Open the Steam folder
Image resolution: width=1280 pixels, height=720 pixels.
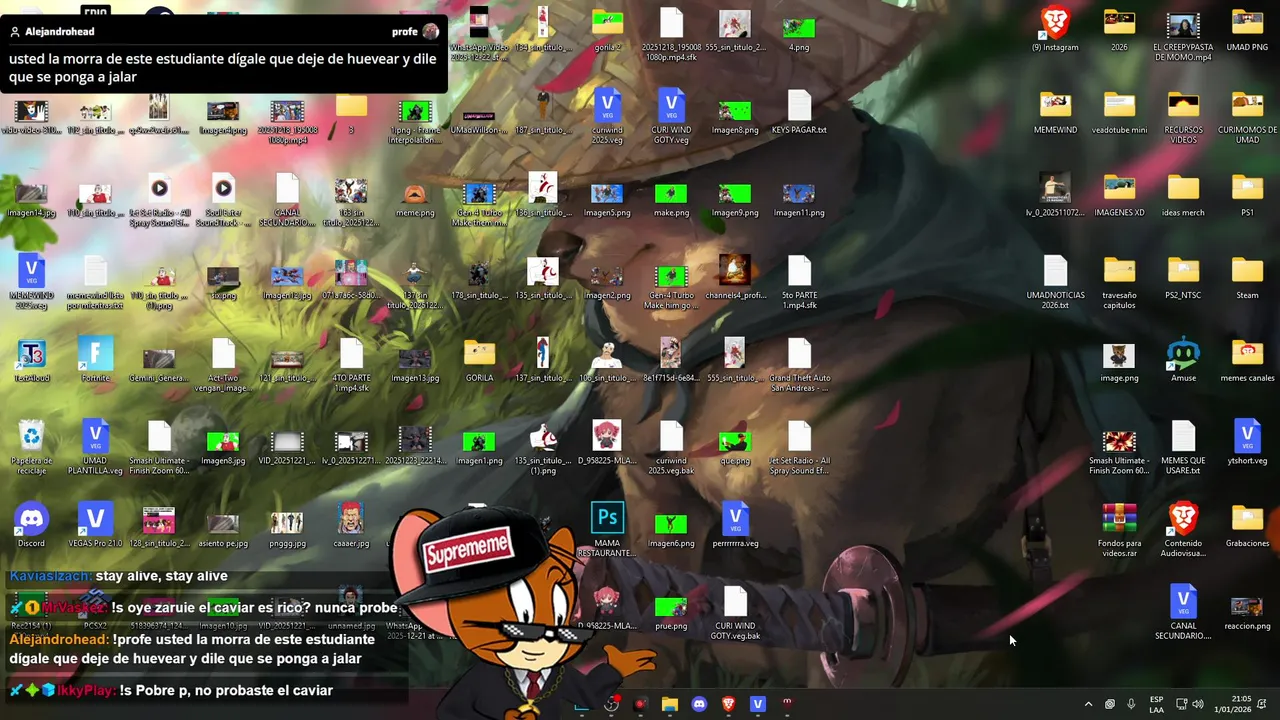(1247, 279)
